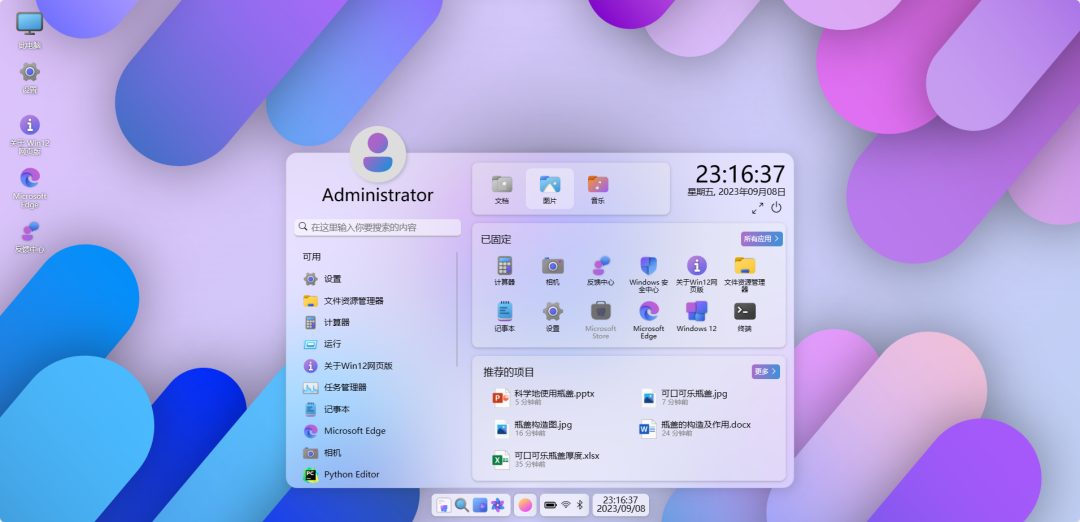Image resolution: width=1080 pixels, height=522 pixels.
Task: Select Microsoft Edge icon on the desktop
Action: point(30,187)
